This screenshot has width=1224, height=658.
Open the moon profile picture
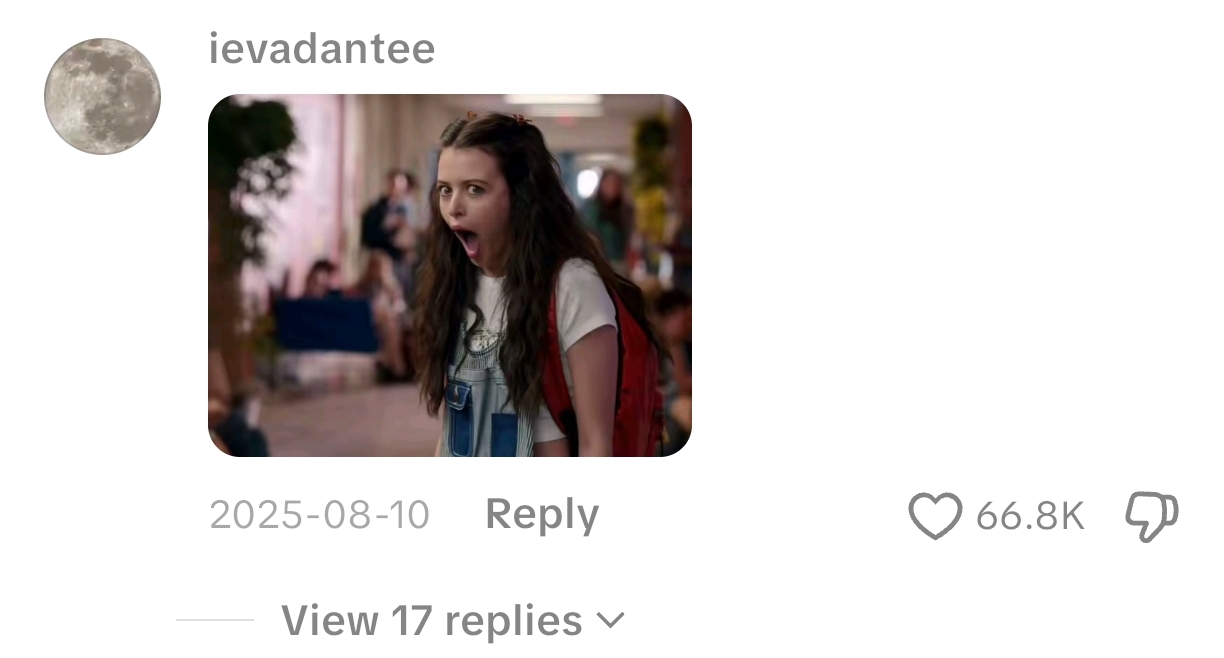(103, 96)
